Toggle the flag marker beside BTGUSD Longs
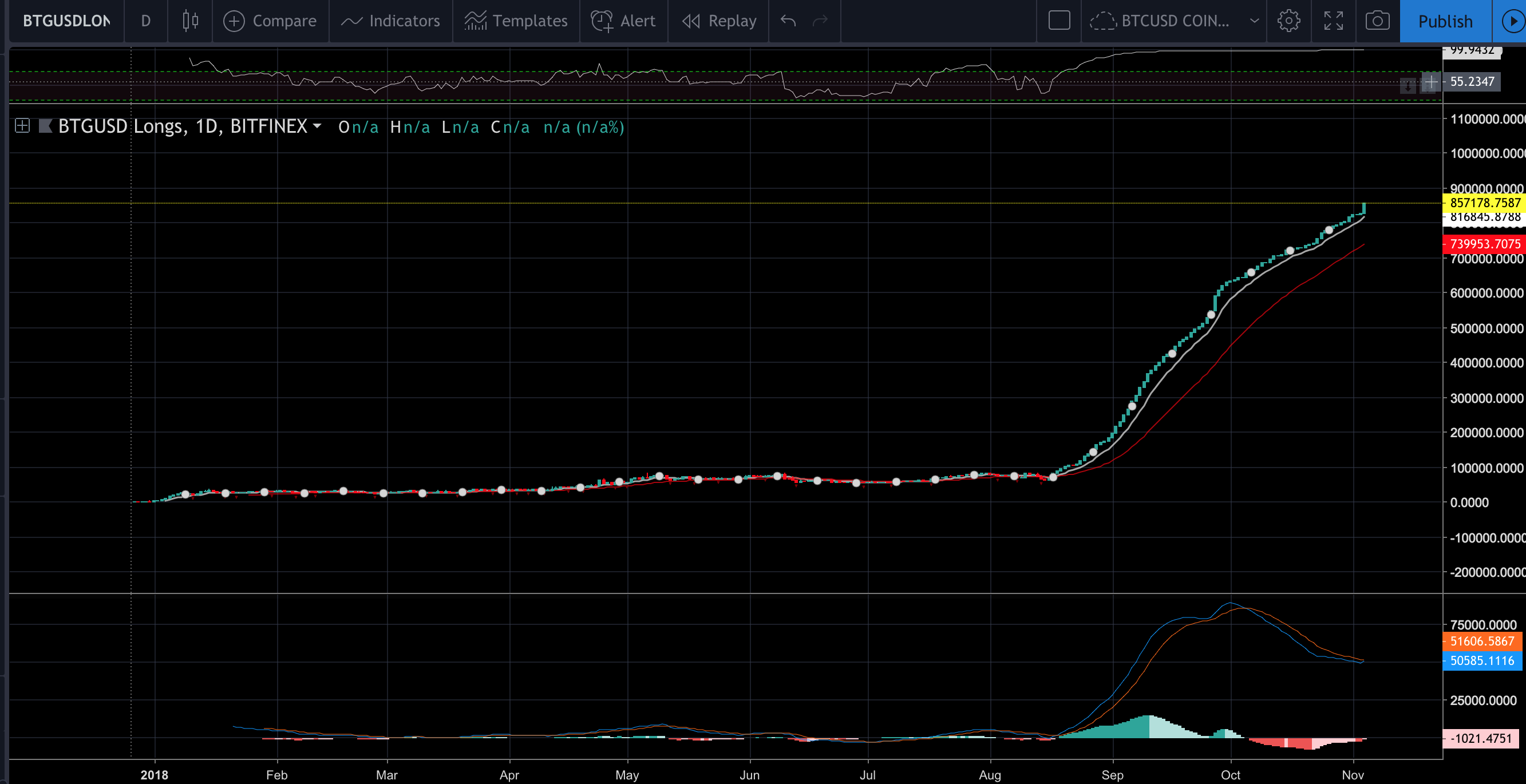This screenshot has height=784, width=1526. [x=45, y=126]
